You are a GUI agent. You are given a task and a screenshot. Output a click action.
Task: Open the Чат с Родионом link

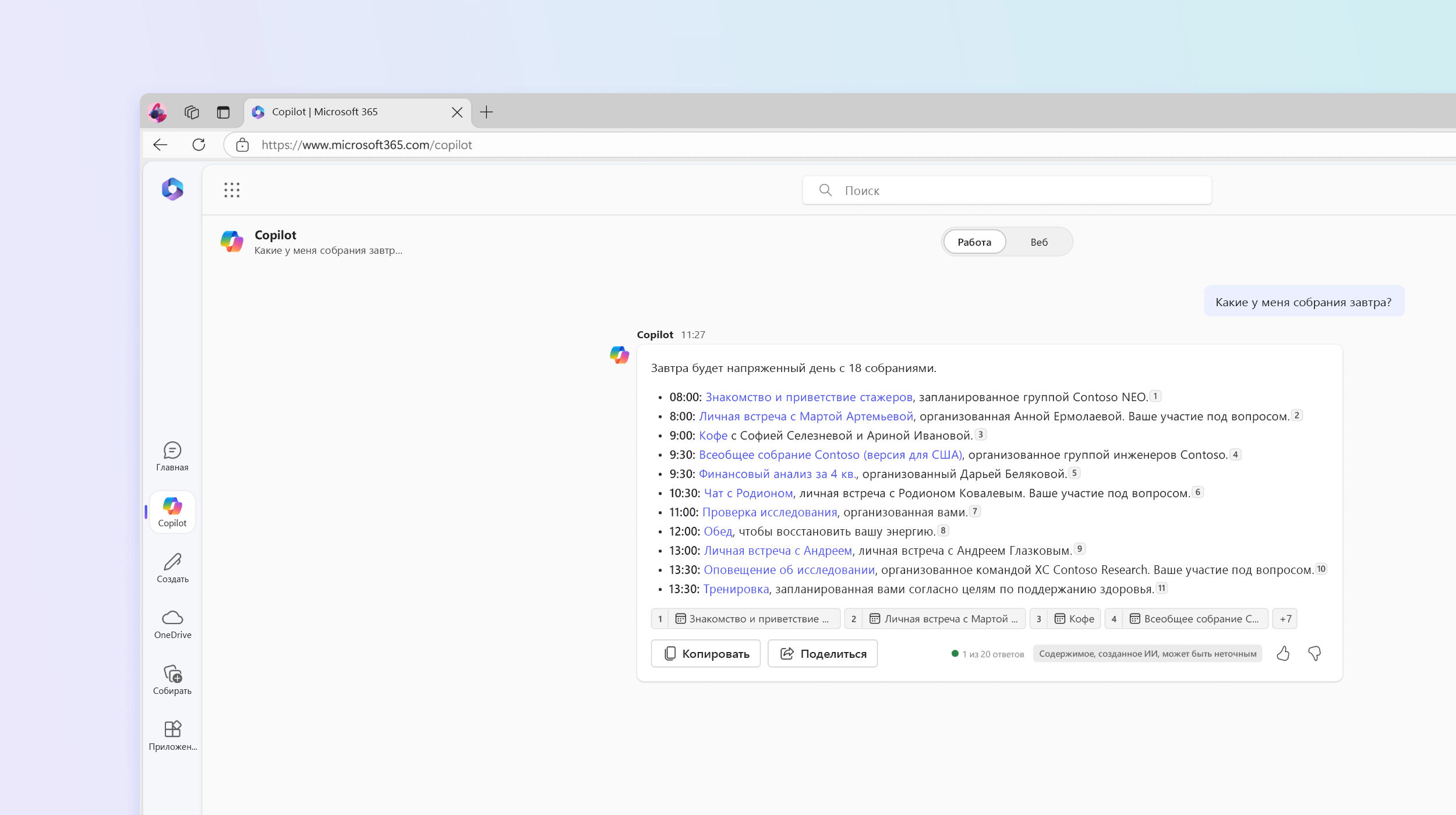(748, 493)
